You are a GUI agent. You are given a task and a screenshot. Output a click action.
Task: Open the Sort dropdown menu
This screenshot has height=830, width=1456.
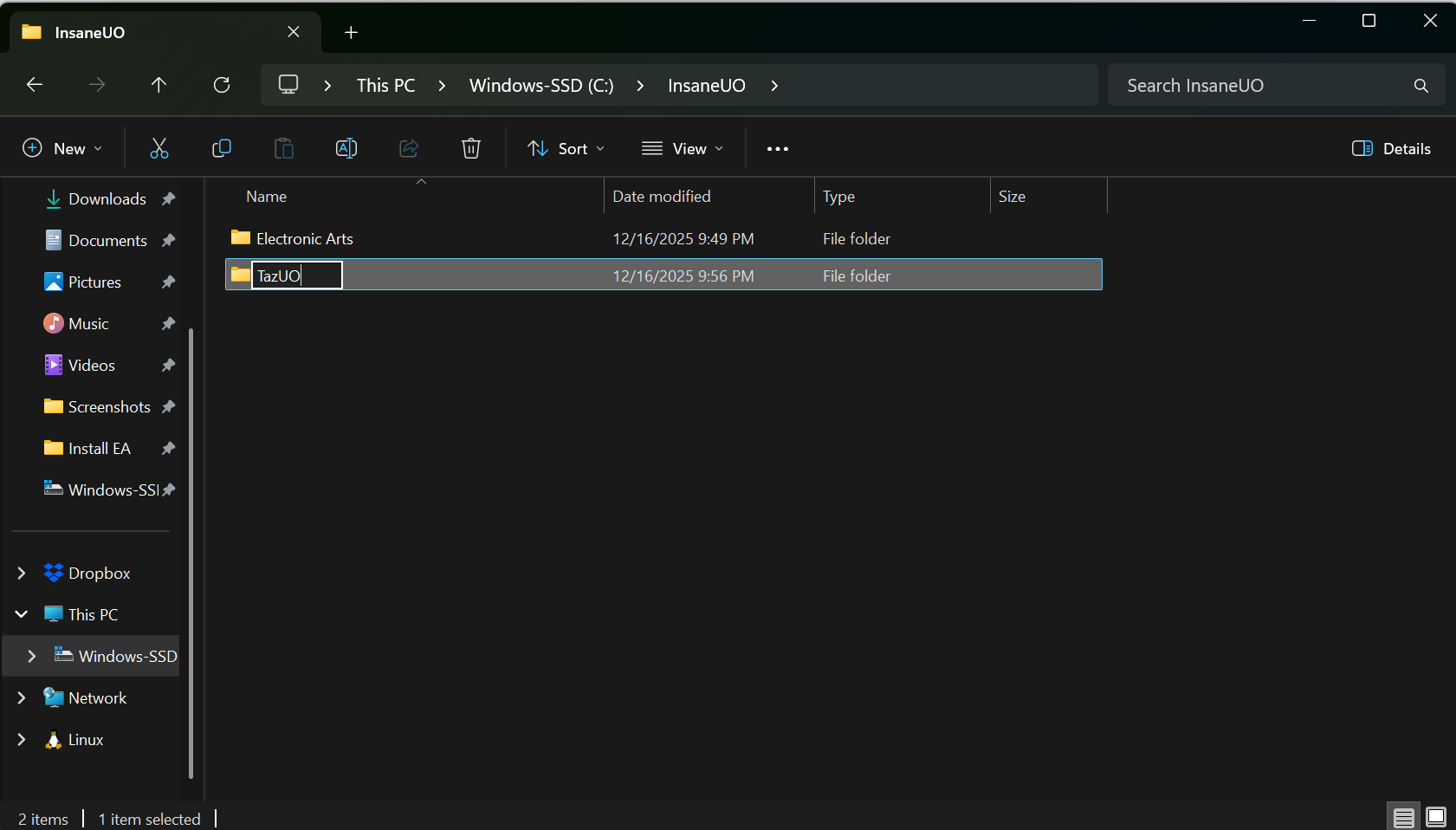566,148
